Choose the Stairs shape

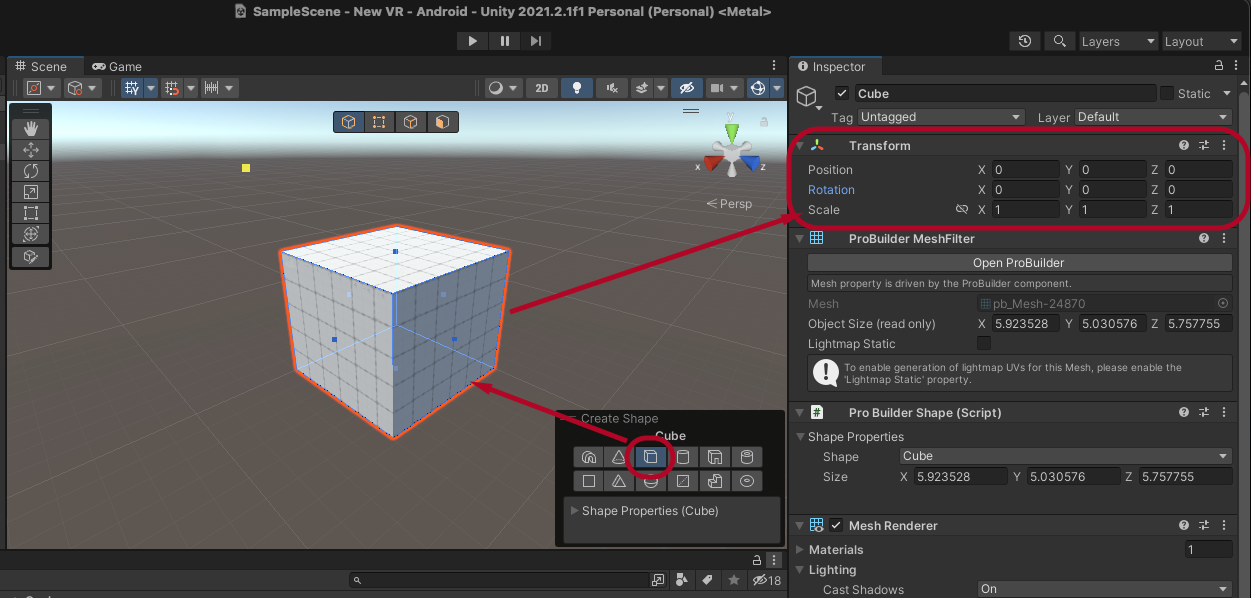pyautogui.click(x=714, y=481)
